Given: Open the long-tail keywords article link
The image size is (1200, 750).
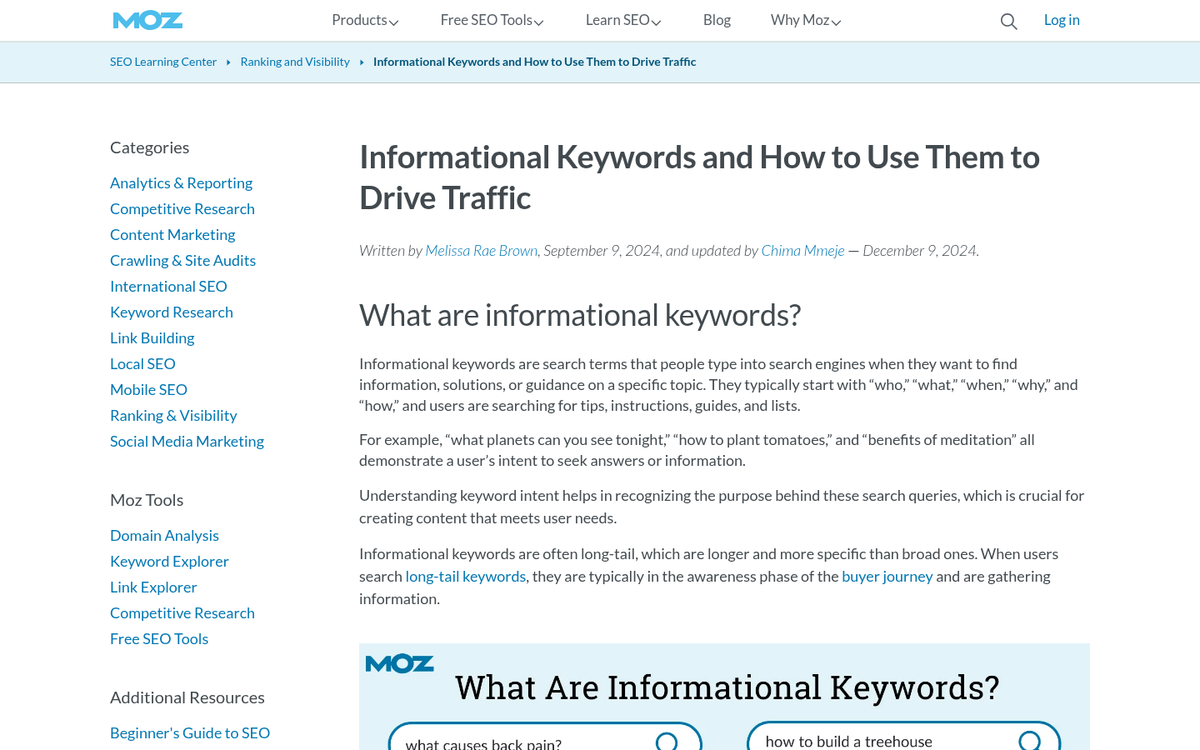Looking at the screenshot, I should click(x=465, y=576).
